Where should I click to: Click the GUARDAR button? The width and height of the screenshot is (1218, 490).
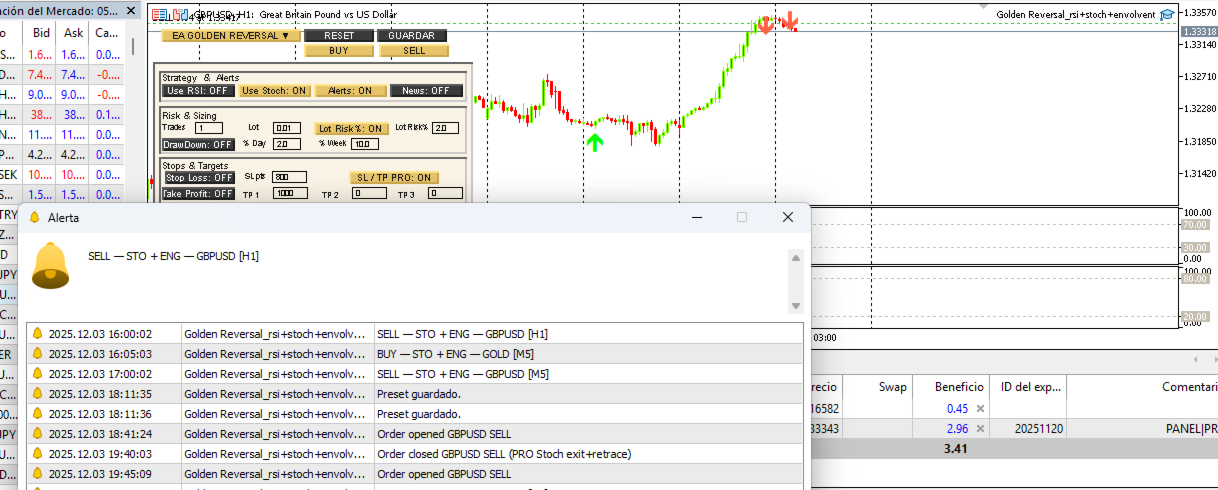coord(412,35)
